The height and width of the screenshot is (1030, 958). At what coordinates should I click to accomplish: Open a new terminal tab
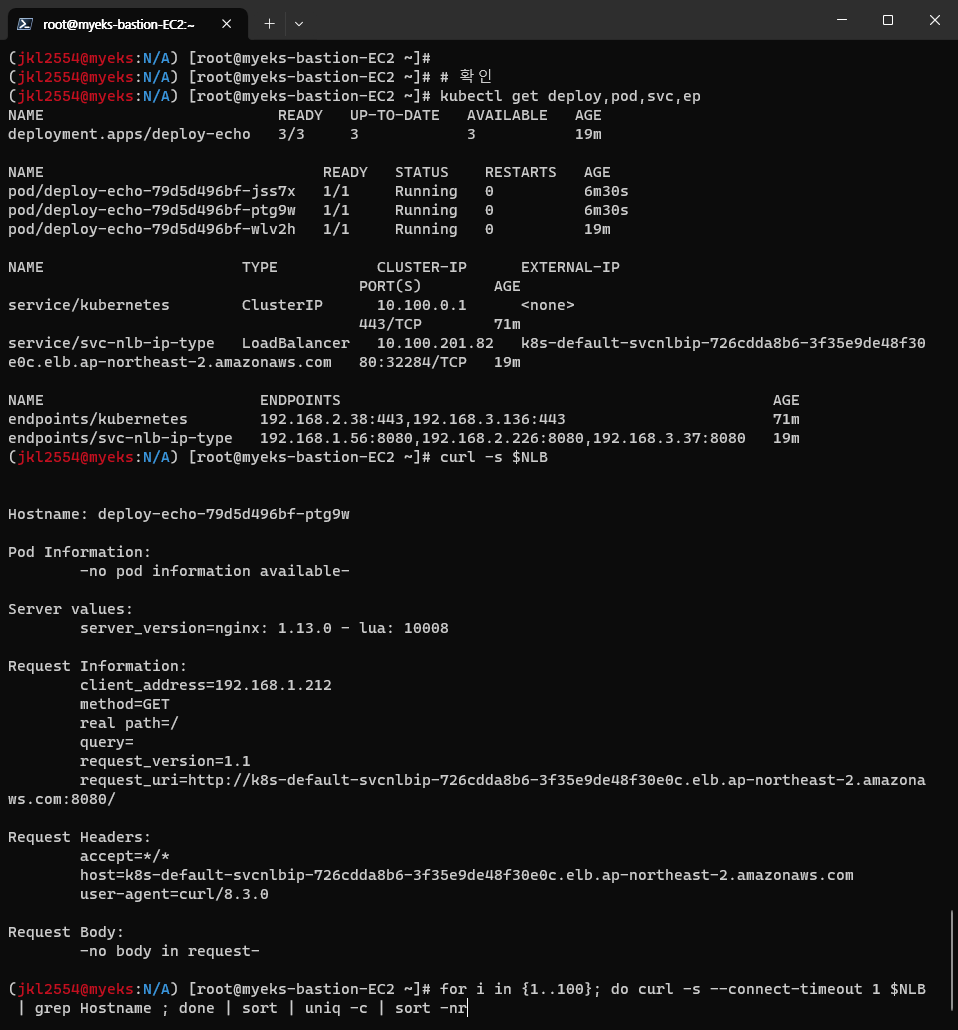click(269, 24)
